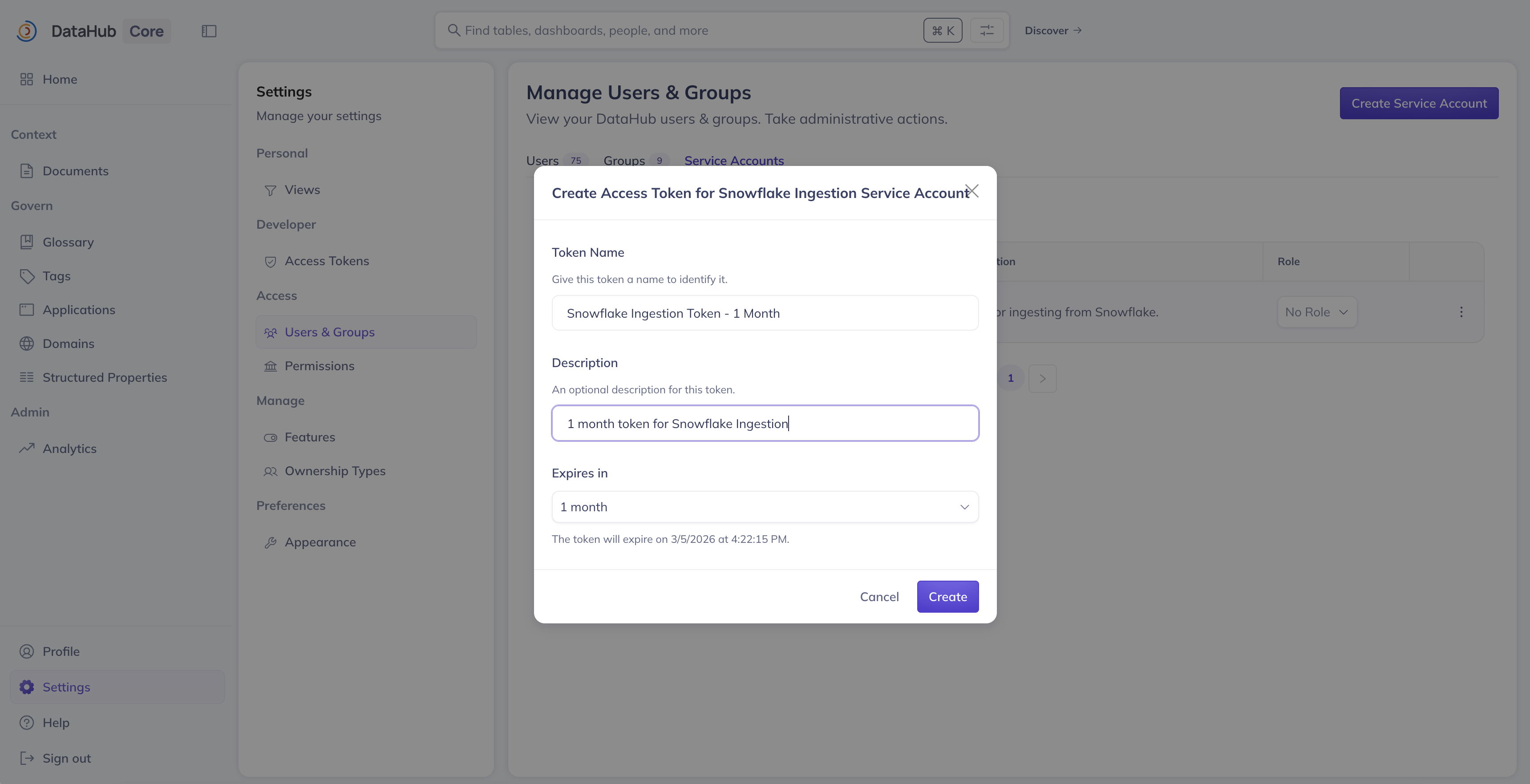1530x784 pixels.
Task: Open search filter settings icon
Action: (987, 30)
